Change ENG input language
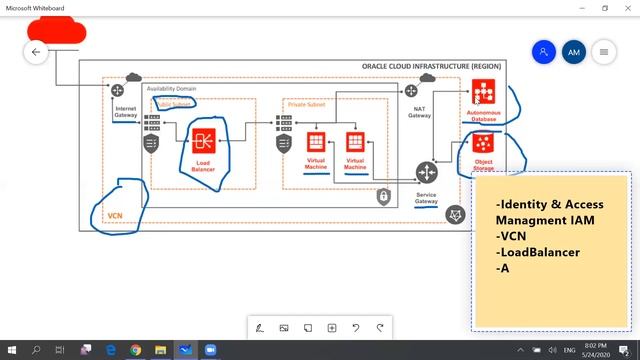The image size is (640, 360). (569, 350)
